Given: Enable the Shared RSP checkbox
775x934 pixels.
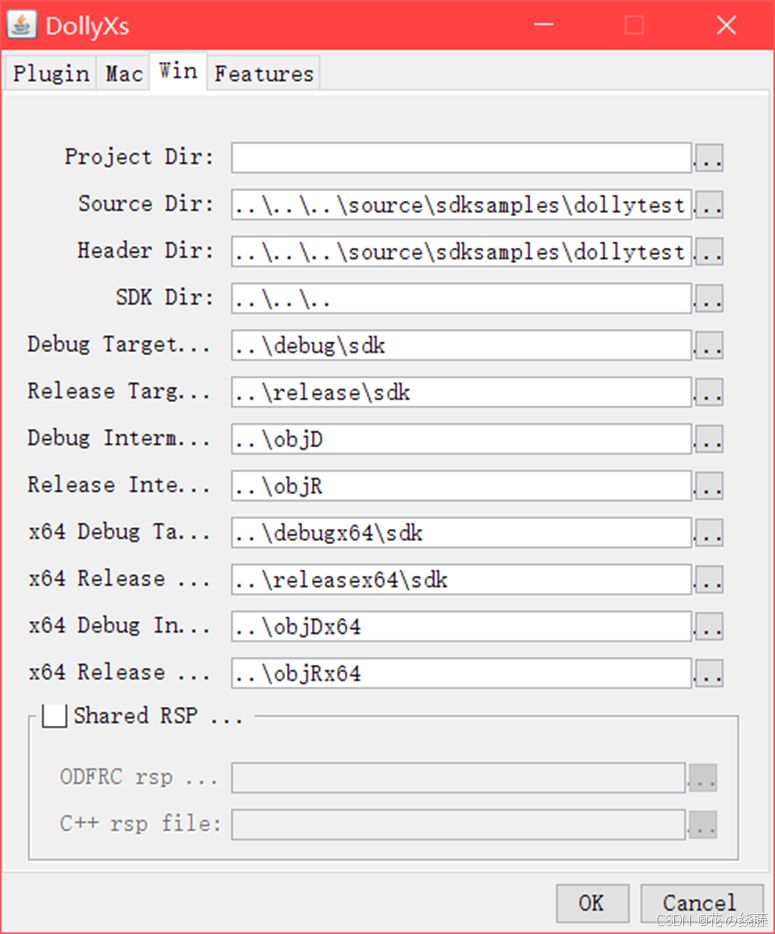Looking at the screenshot, I should tap(55, 715).
